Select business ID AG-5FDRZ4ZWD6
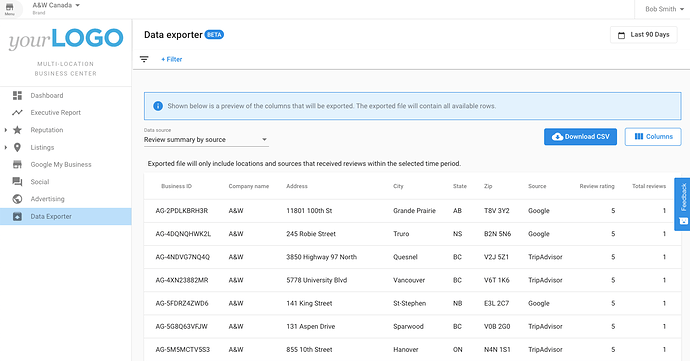 click(182, 303)
